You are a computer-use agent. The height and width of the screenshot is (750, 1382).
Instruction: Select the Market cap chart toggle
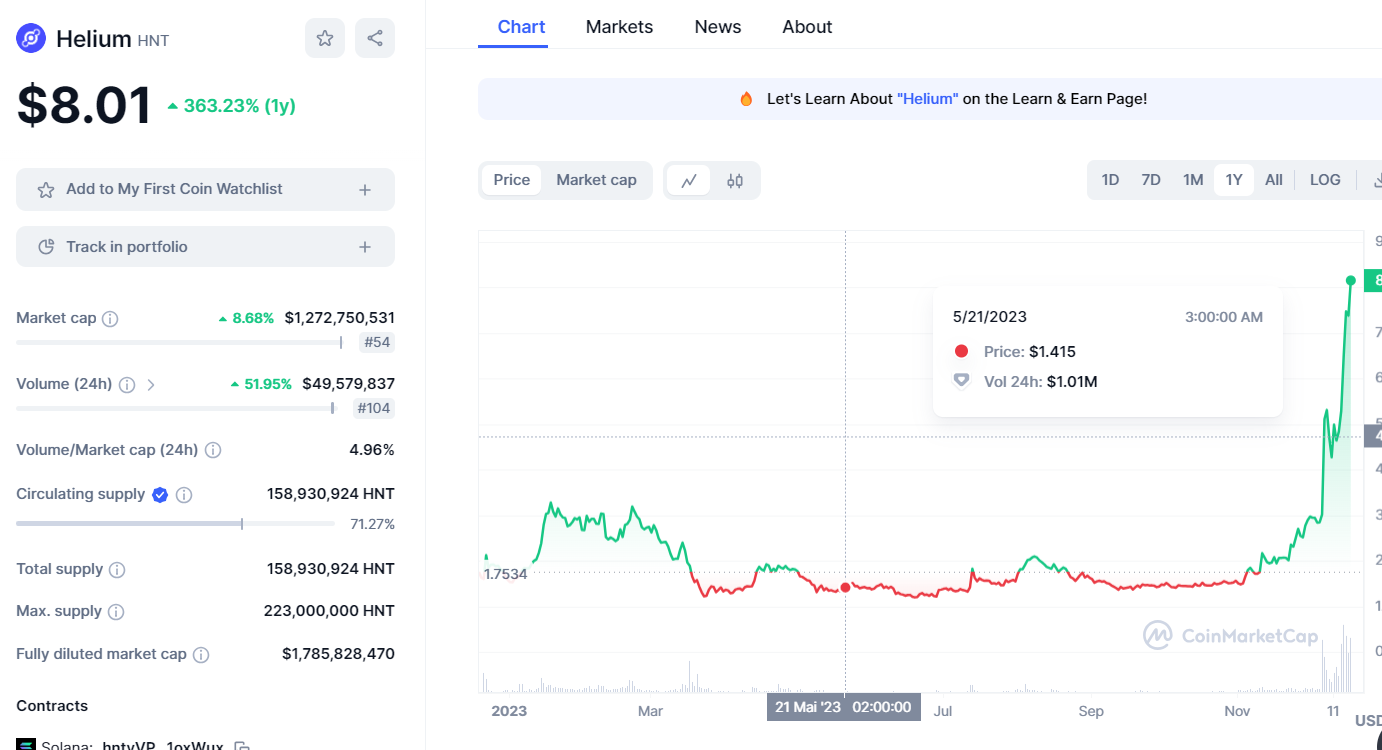[x=596, y=180]
